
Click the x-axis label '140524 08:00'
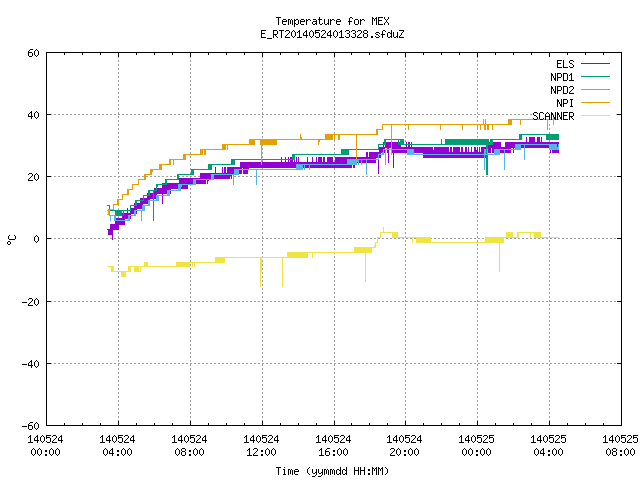pos(189,446)
